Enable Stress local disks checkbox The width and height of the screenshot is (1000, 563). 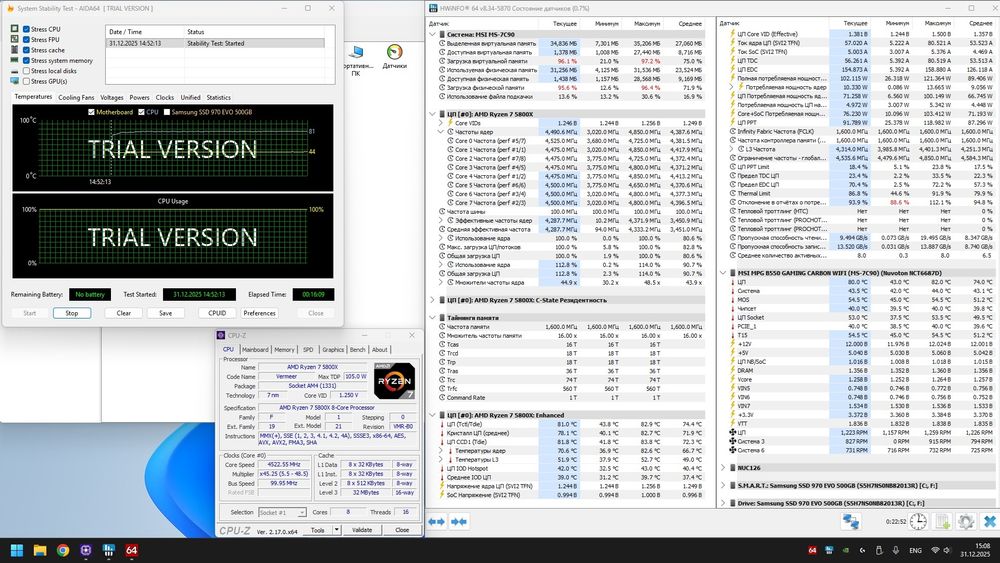pyautogui.click(x=26, y=71)
